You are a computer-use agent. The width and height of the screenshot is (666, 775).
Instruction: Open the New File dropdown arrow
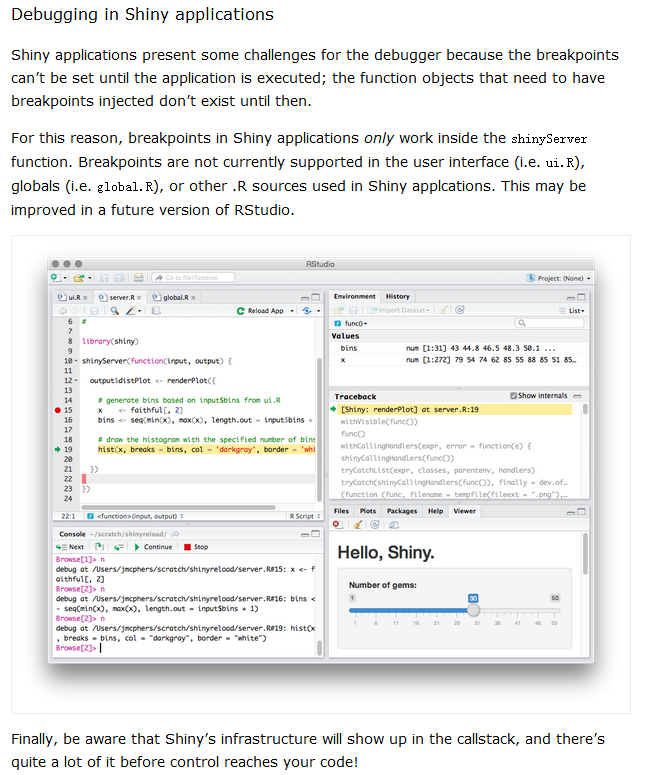tap(65, 278)
